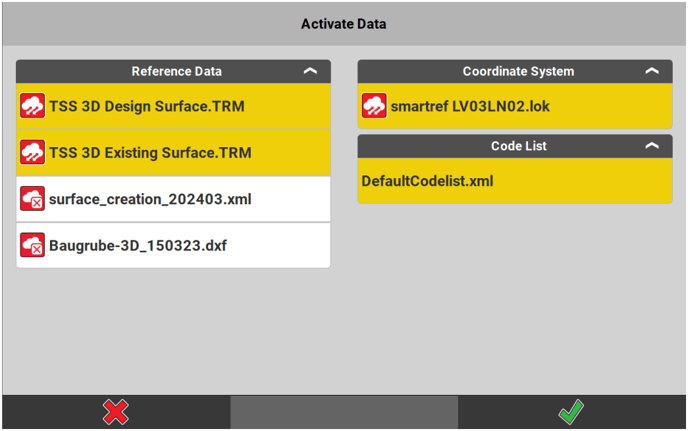The height and width of the screenshot is (431, 688).
Task: Click the cloud icon next to surface_creation_202403.xml
Action: [33, 199]
